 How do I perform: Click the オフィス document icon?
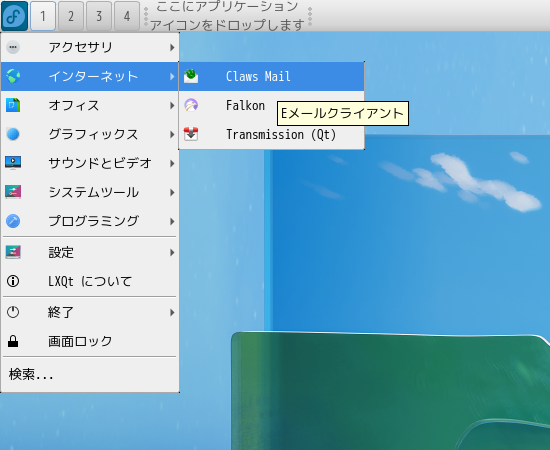pos(13,105)
